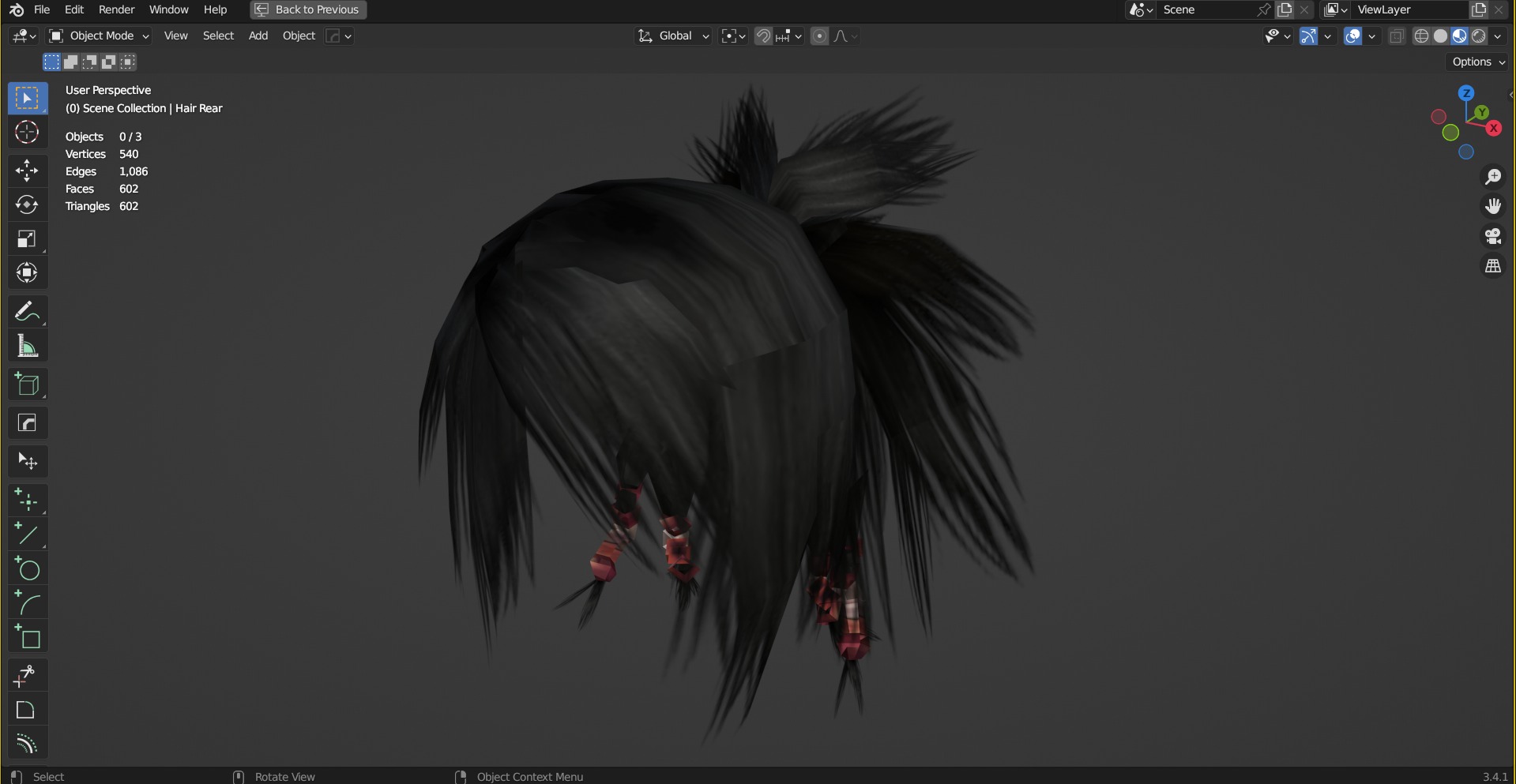The width and height of the screenshot is (1516, 784).
Task: Open the pivot point dropdown
Action: (x=734, y=36)
